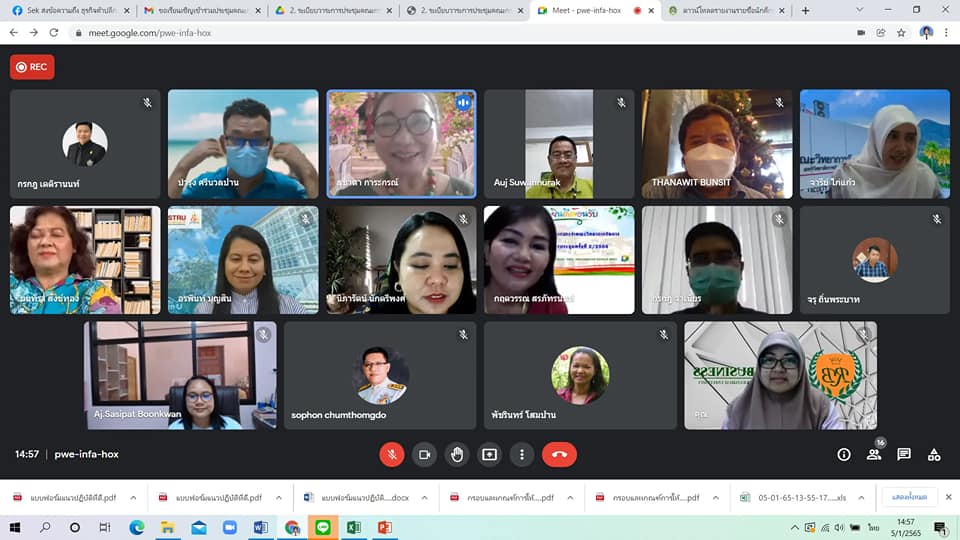
Task: Raise hand using the hand icon
Action: [457, 454]
